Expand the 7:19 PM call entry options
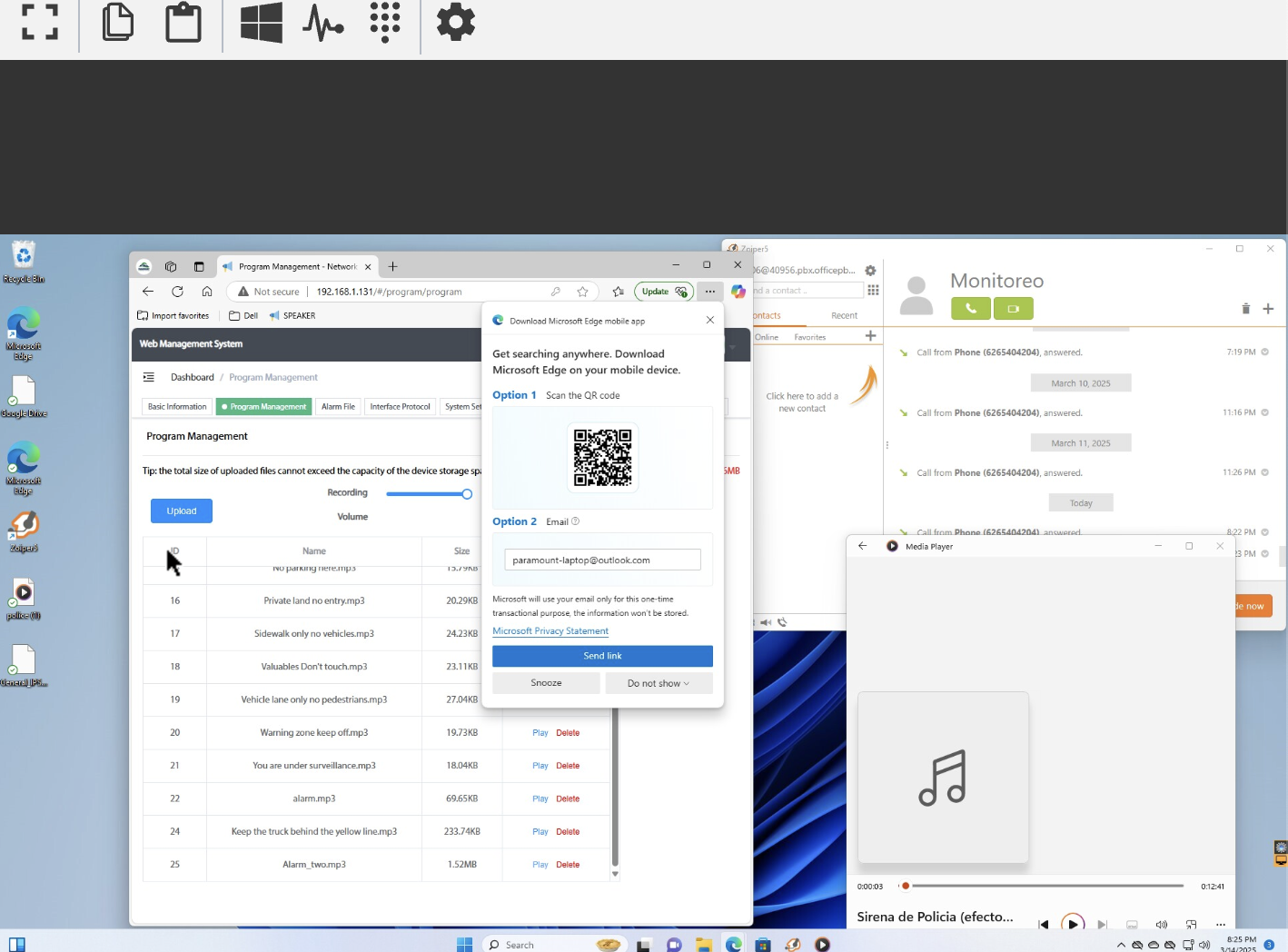This screenshot has height=952, width=1288. (1264, 352)
